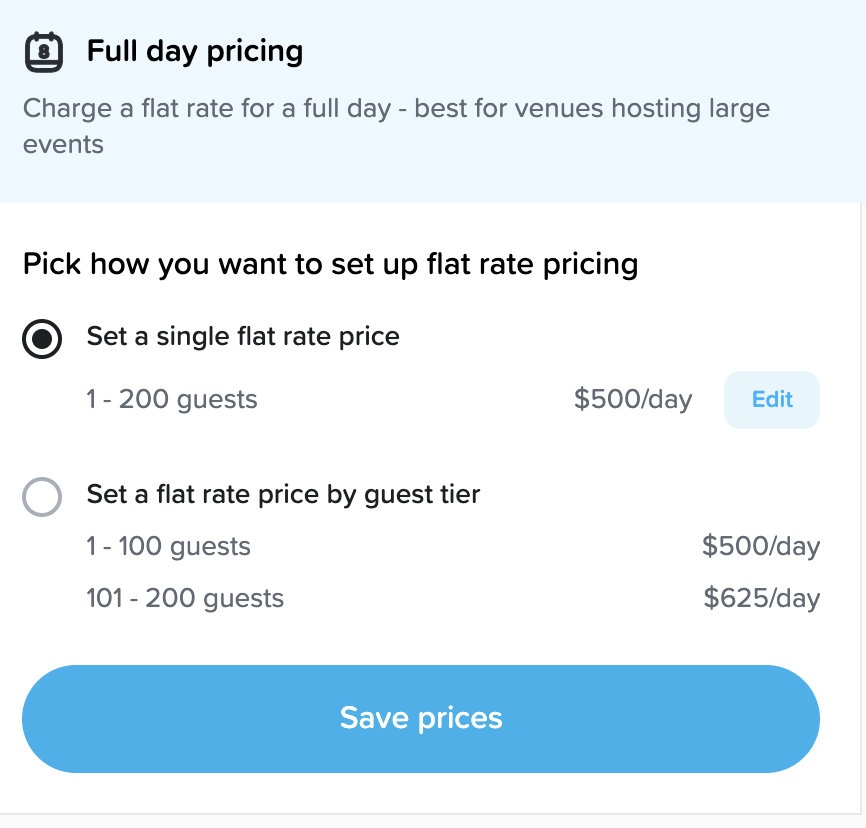866x828 pixels.
Task: Choose the flat rate by guest tier radio
Action: point(42,496)
